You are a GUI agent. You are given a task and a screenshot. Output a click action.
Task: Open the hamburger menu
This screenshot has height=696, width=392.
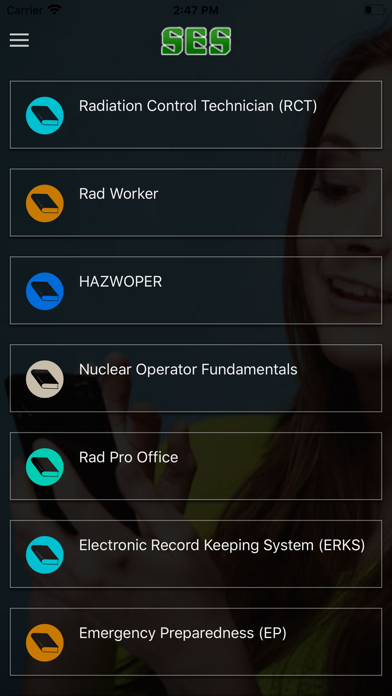19,40
